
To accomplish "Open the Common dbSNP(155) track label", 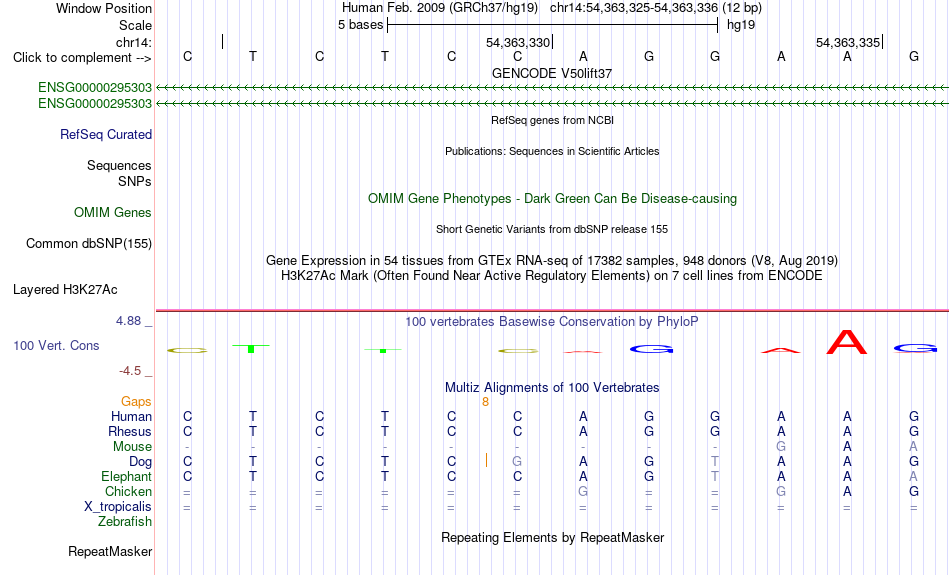I will [x=89, y=244].
